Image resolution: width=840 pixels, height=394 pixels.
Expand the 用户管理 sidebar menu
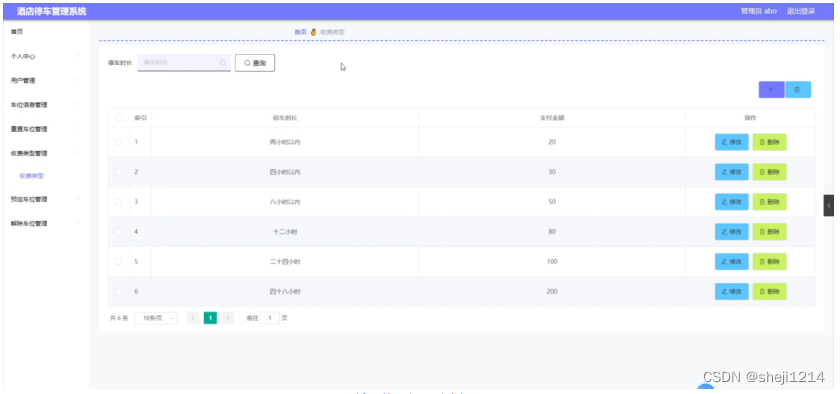[x=46, y=80]
